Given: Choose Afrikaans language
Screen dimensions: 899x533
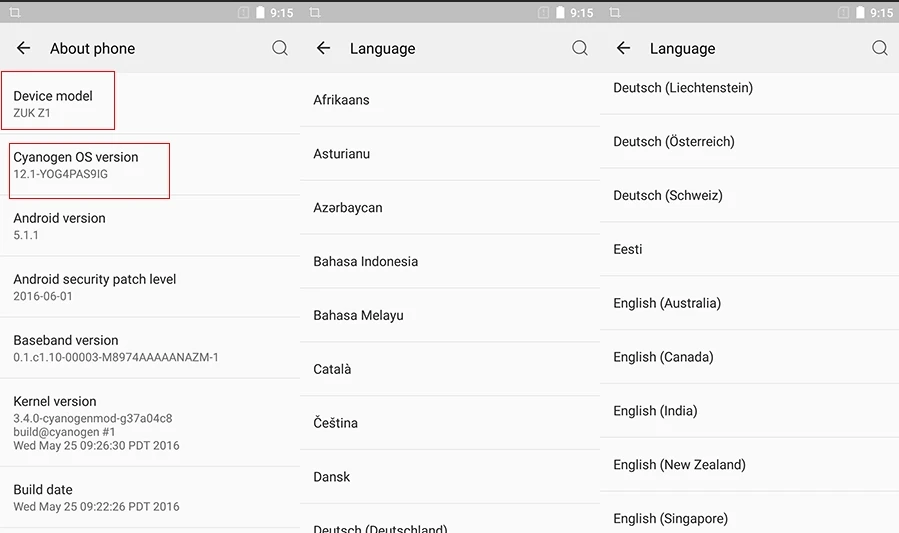Looking at the screenshot, I should tap(450, 100).
